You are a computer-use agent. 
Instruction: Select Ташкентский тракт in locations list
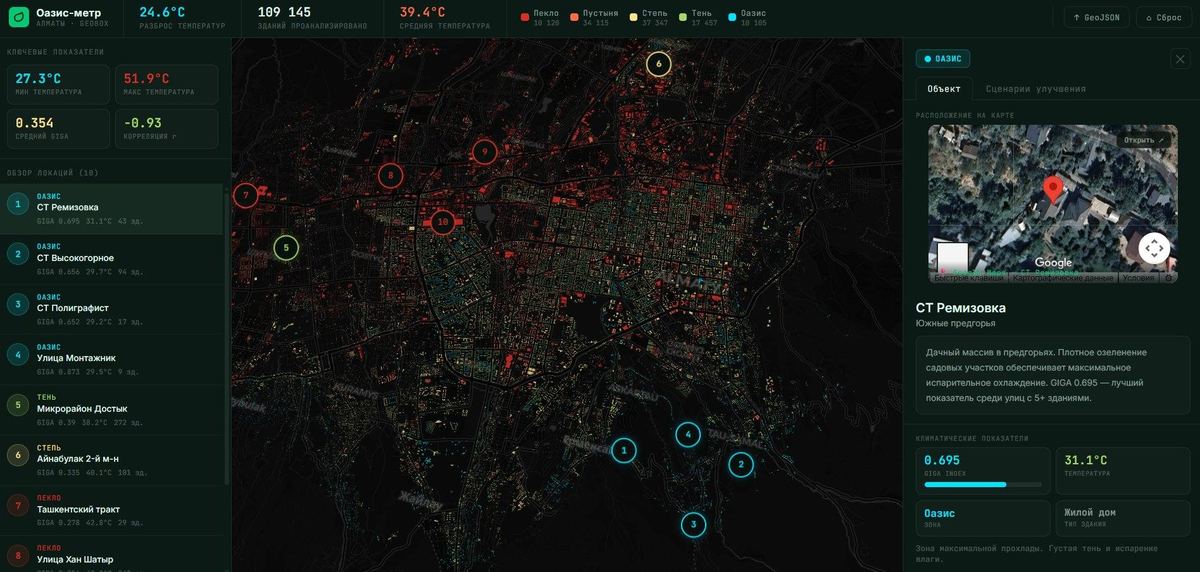112,510
